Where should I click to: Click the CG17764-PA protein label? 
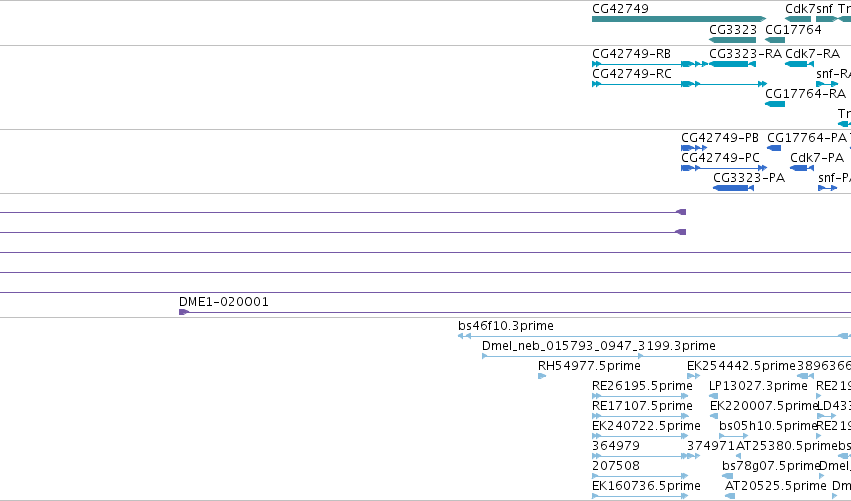point(806,138)
